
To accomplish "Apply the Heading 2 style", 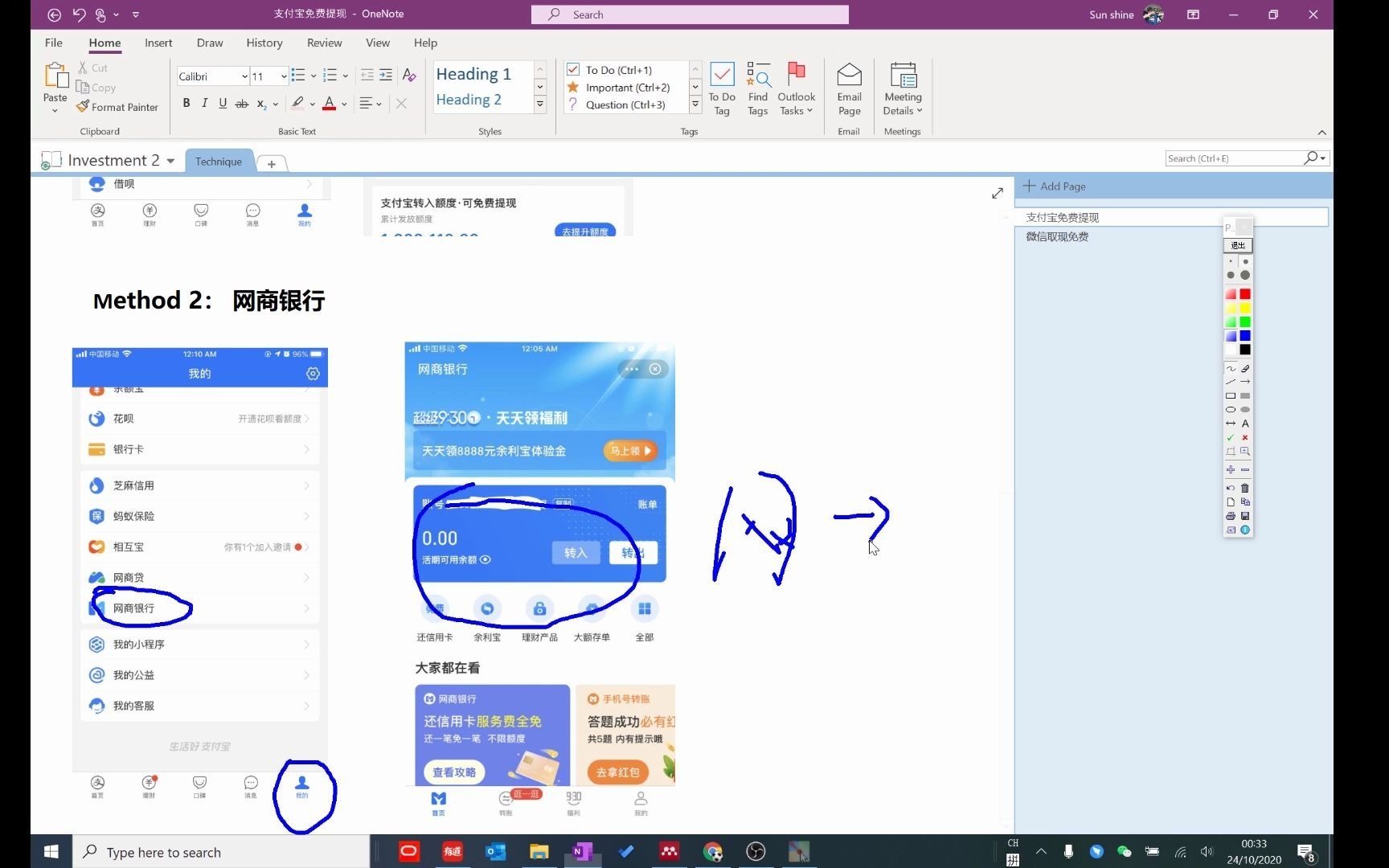I will coord(469,100).
